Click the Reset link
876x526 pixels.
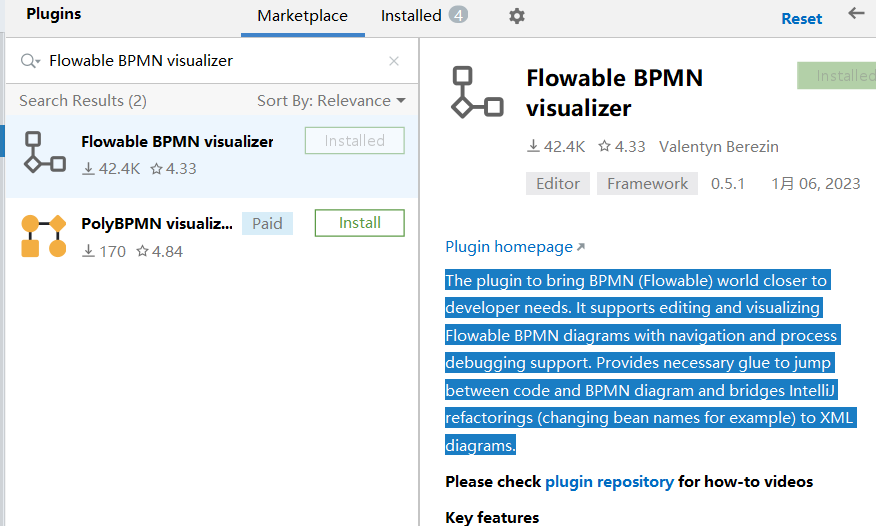coord(802,19)
